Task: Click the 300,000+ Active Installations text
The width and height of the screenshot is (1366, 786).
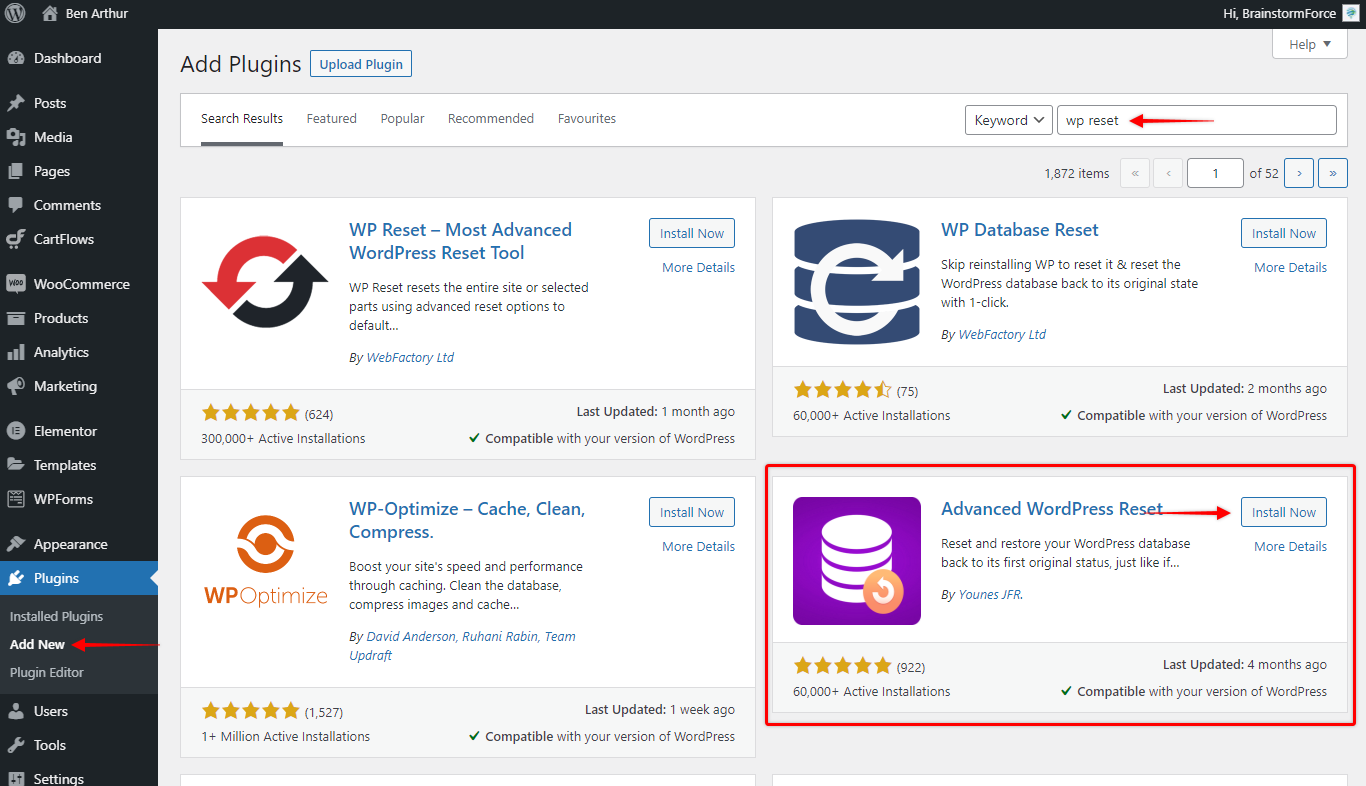Action: (x=283, y=438)
